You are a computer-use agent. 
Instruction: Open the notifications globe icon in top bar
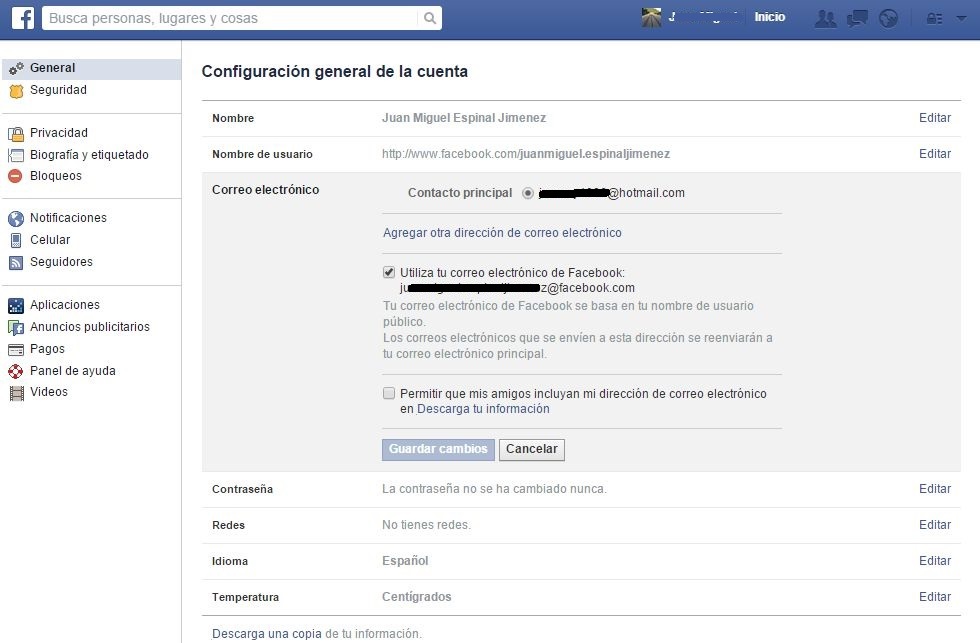pos(888,18)
